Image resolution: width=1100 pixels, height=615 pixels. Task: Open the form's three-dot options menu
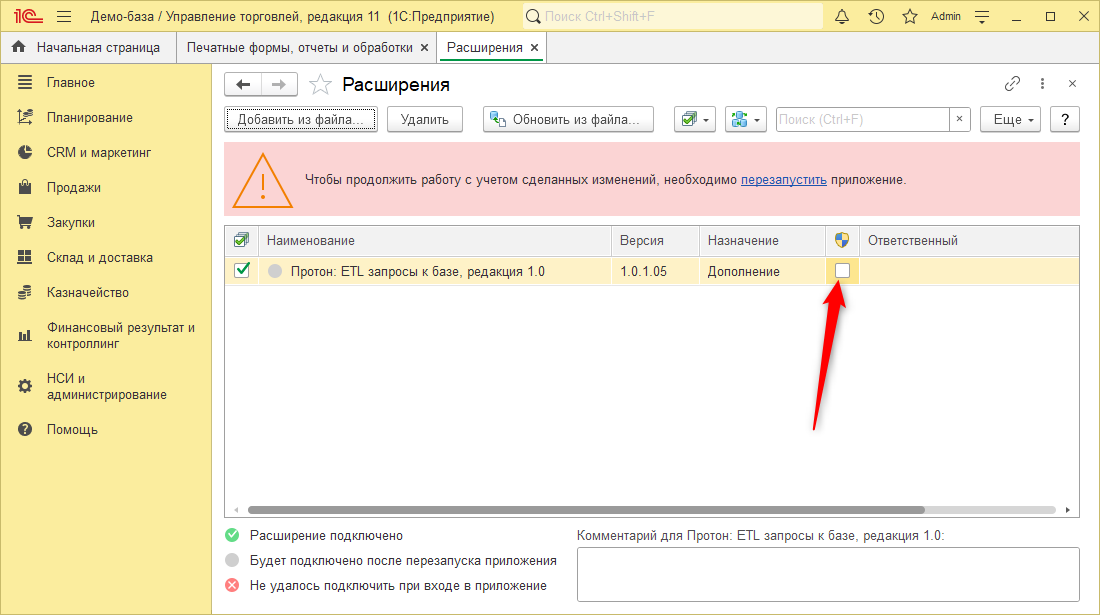point(1042,84)
